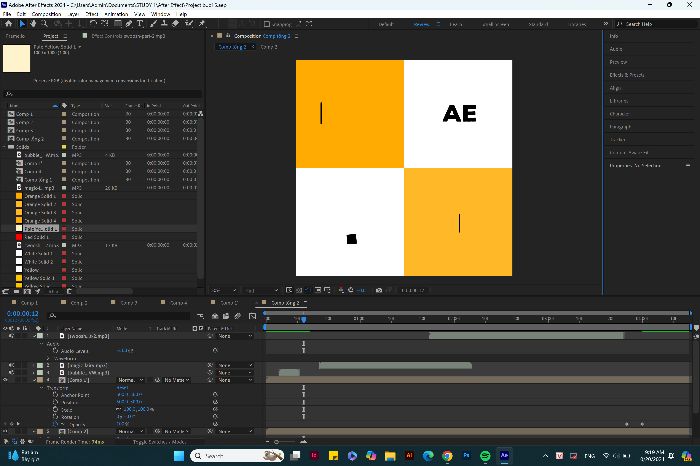700x466 pixels.
Task: Select the Pen tool
Action: click(129, 24)
